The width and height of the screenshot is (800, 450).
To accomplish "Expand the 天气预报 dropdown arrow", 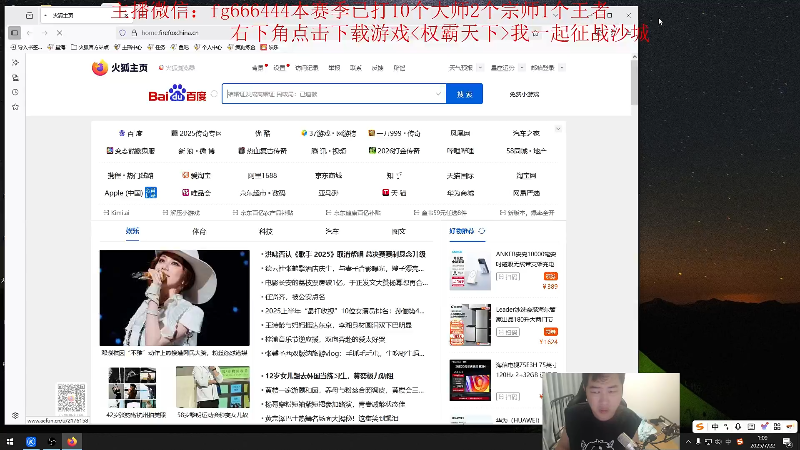I will [480, 67].
